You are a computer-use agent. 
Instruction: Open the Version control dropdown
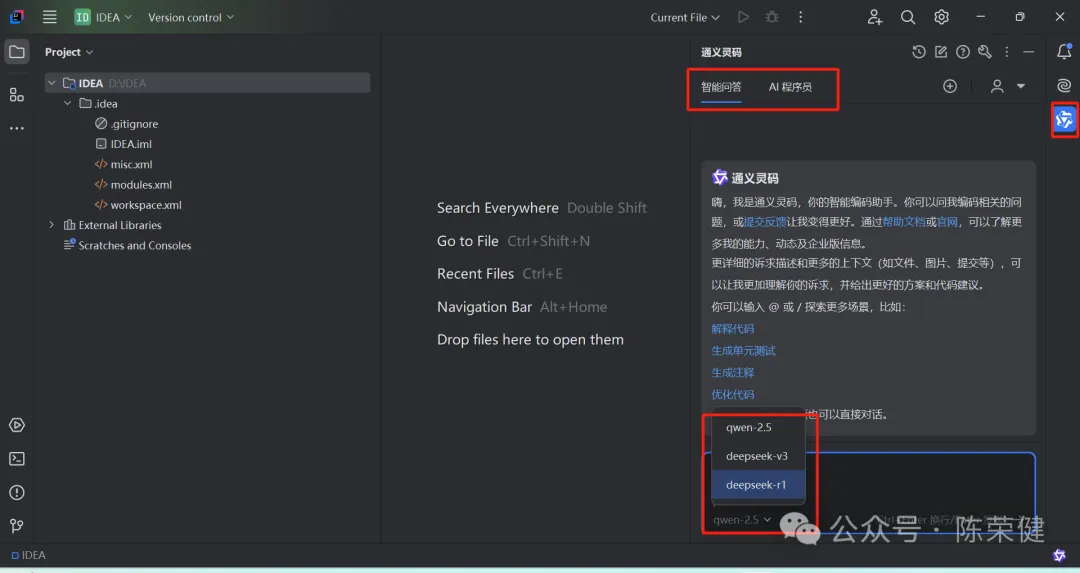[x=191, y=17]
